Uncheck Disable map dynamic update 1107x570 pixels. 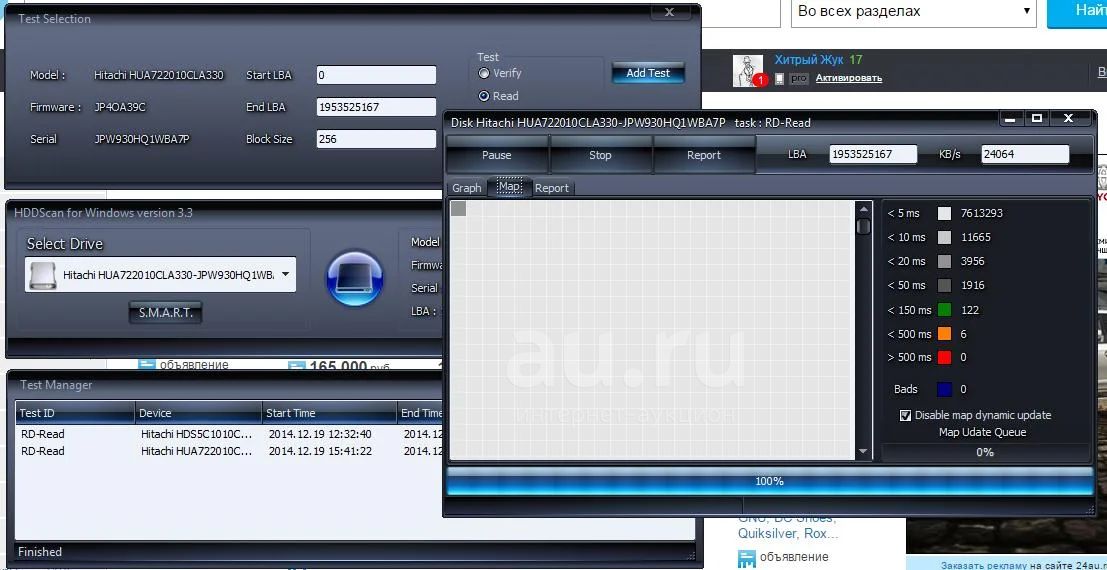click(905, 415)
